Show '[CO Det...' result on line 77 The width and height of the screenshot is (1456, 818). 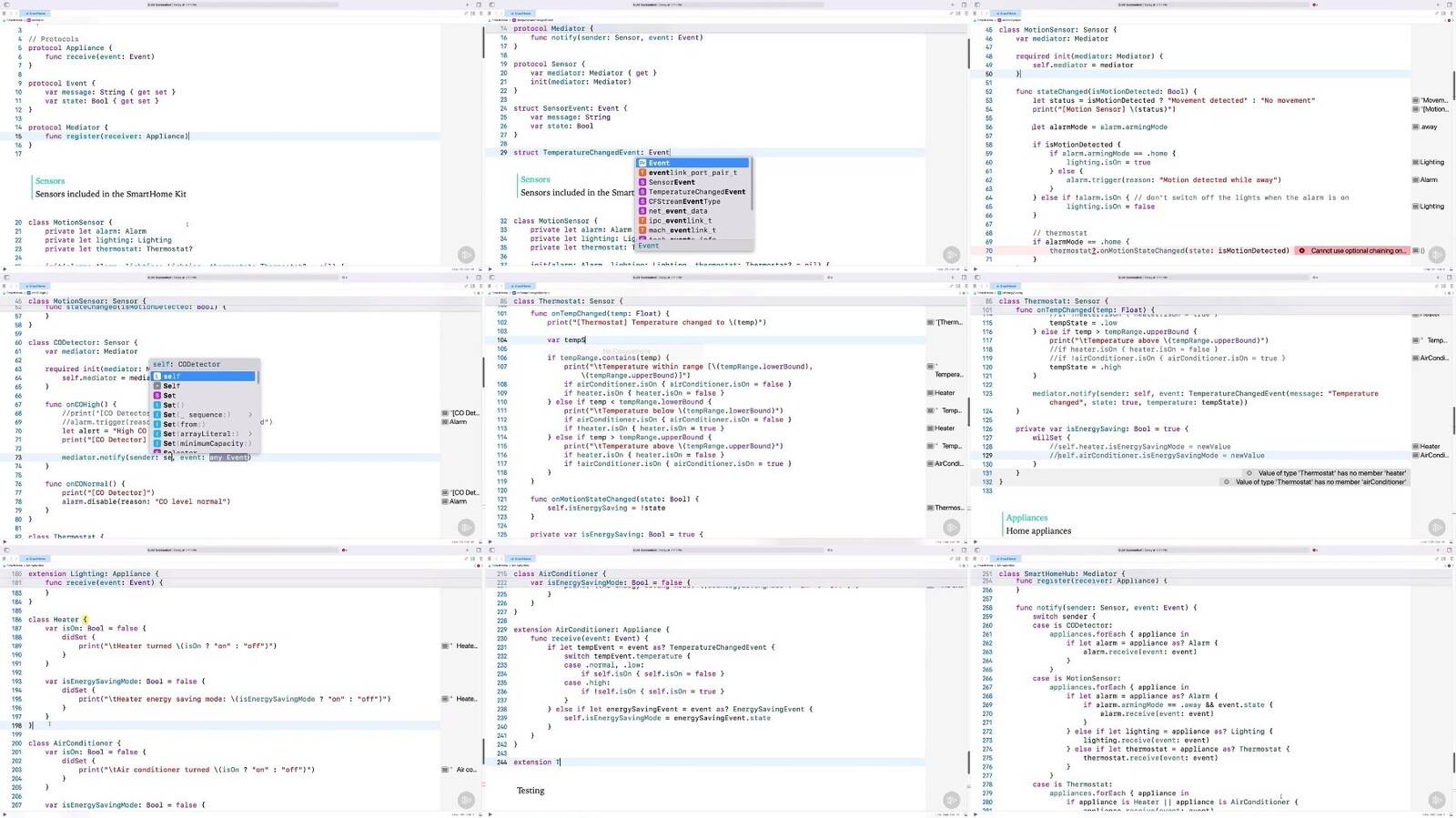pos(460,492)
